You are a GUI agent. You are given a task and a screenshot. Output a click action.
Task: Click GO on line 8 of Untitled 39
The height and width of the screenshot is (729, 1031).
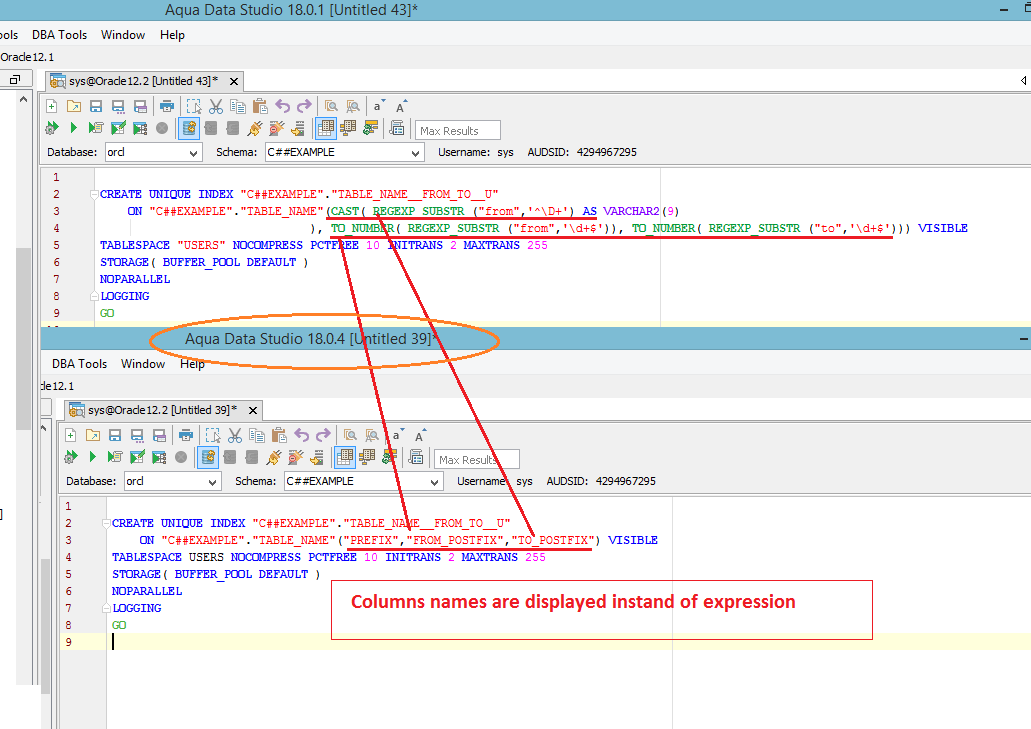(x=119, y=625)
